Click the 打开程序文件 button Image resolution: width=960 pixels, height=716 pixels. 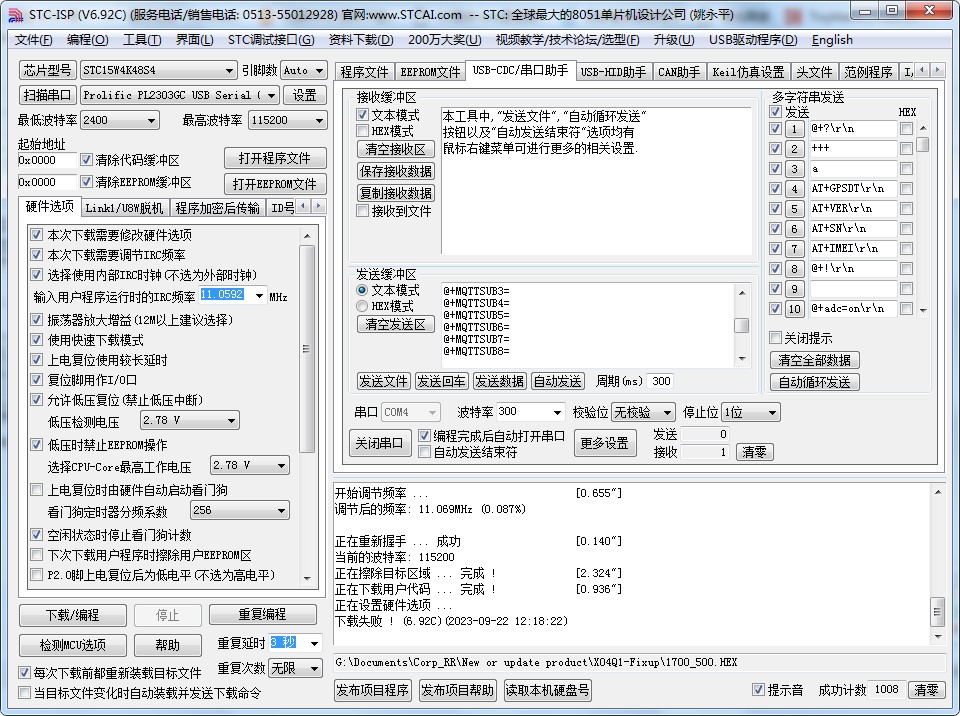(x=274, y=159)
